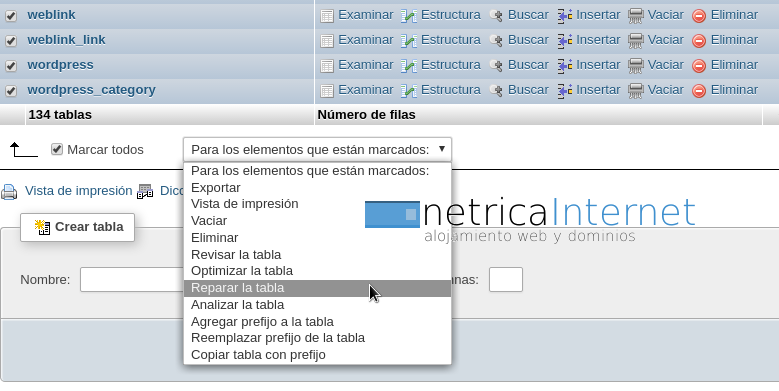Focus the number of columns input field
The width and height of the screenshot is (779, 391).
pos(506,279)
